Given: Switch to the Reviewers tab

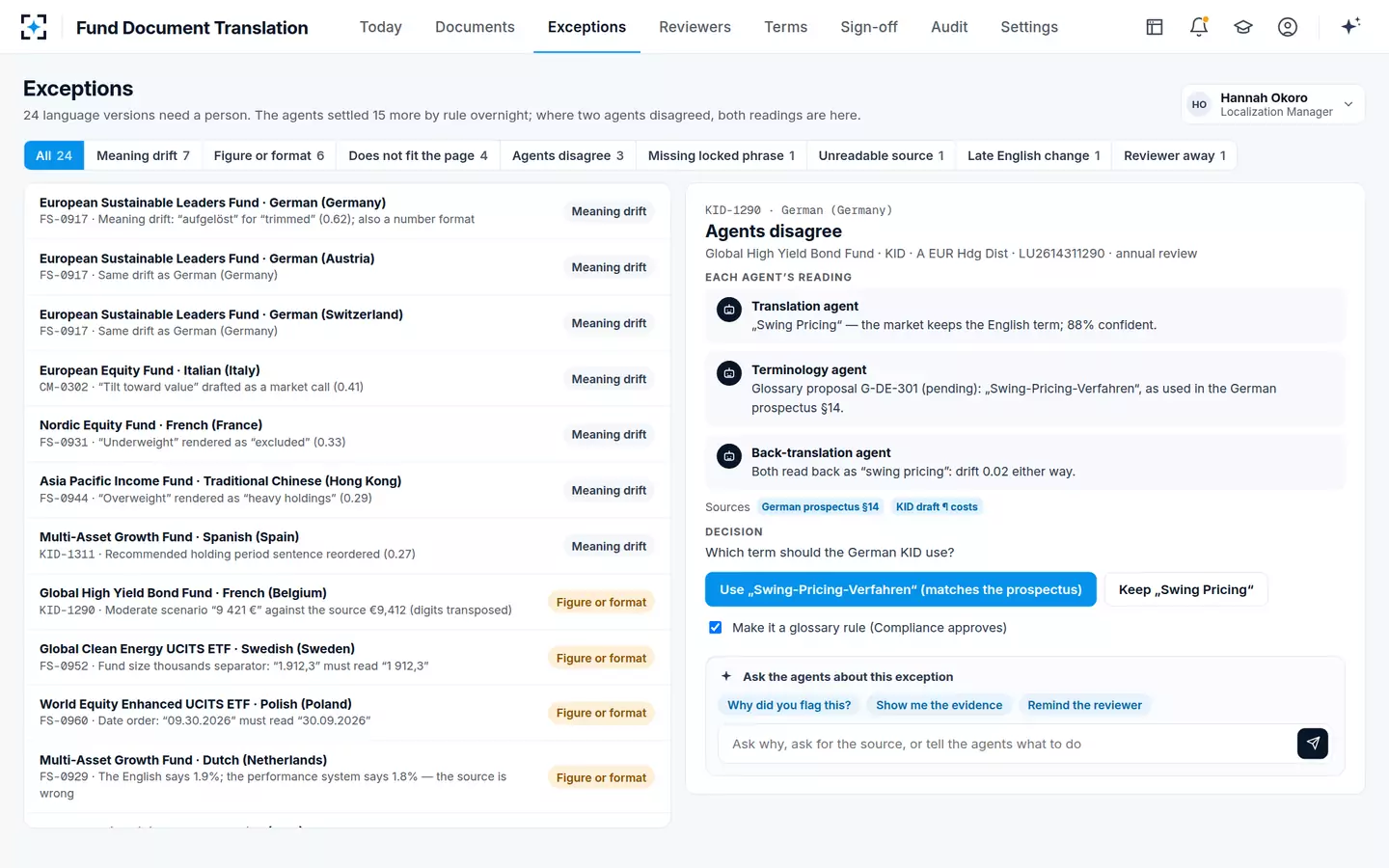Looking at the screenshot, I should (x=694, y=27).
